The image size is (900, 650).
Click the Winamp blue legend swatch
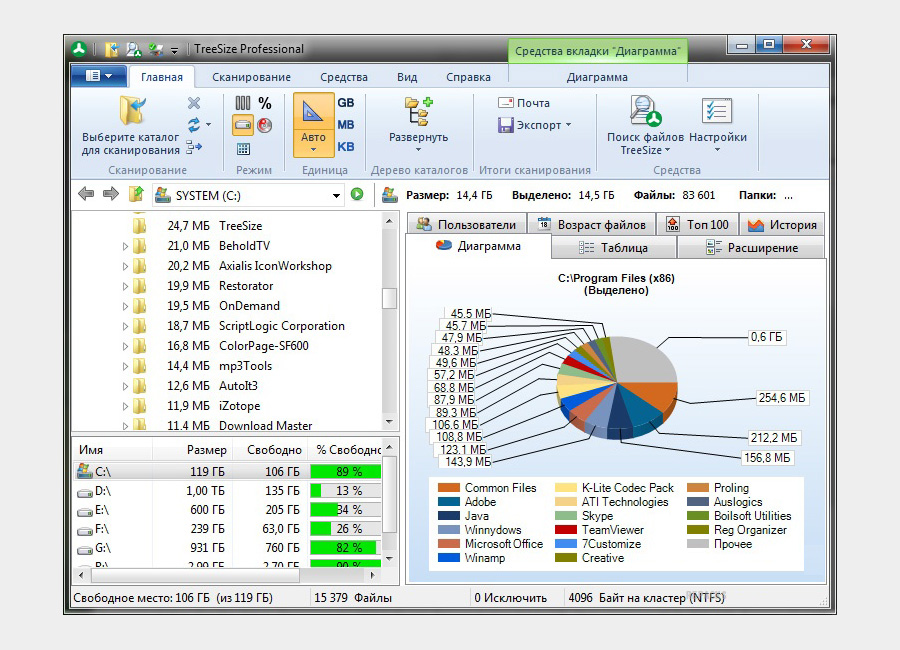[448, 558]
